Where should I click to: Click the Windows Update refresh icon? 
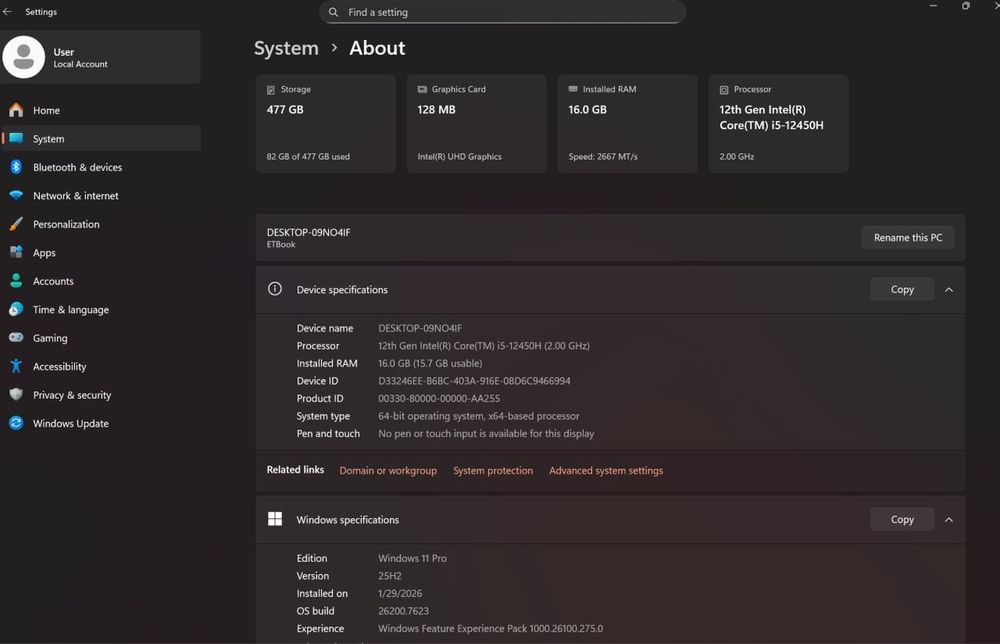pos(16,423)
